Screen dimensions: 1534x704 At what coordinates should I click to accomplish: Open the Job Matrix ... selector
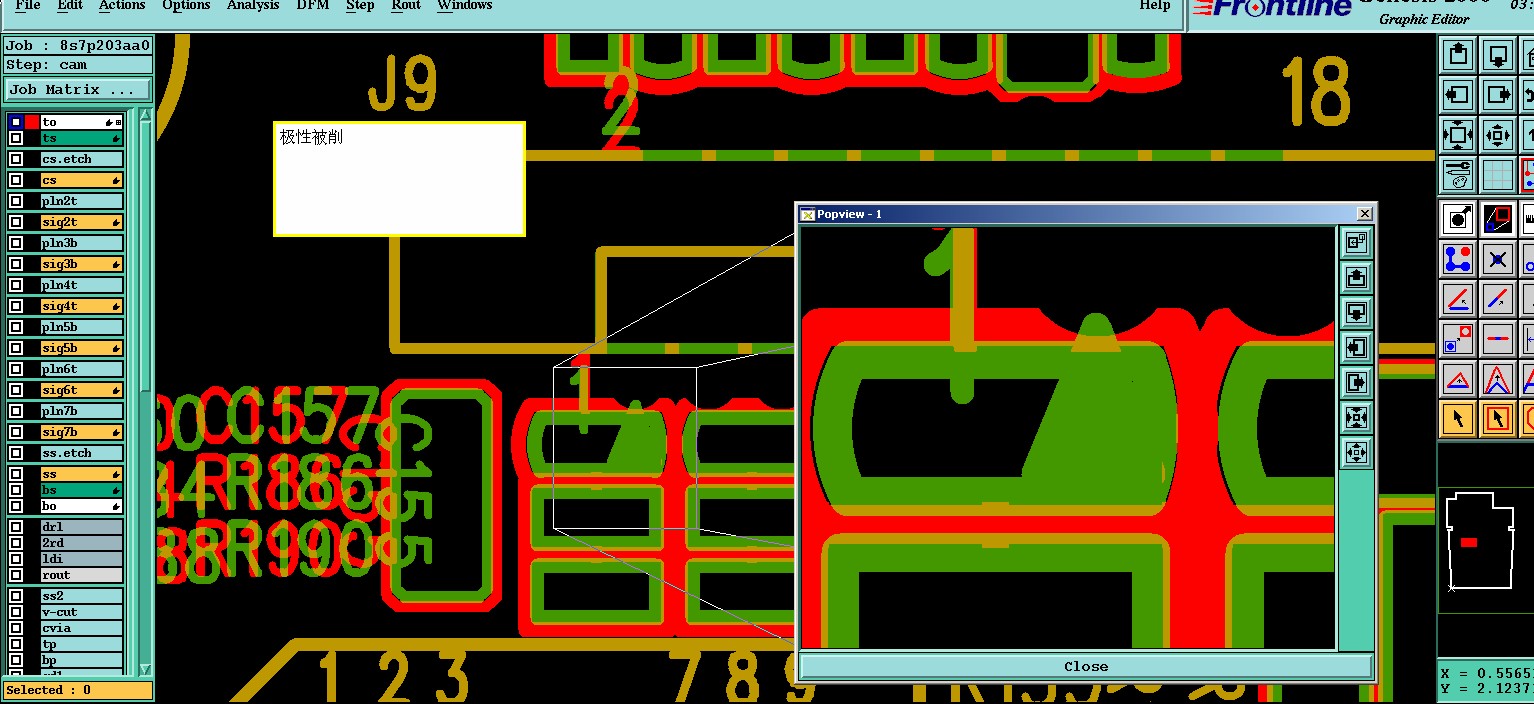78,90
